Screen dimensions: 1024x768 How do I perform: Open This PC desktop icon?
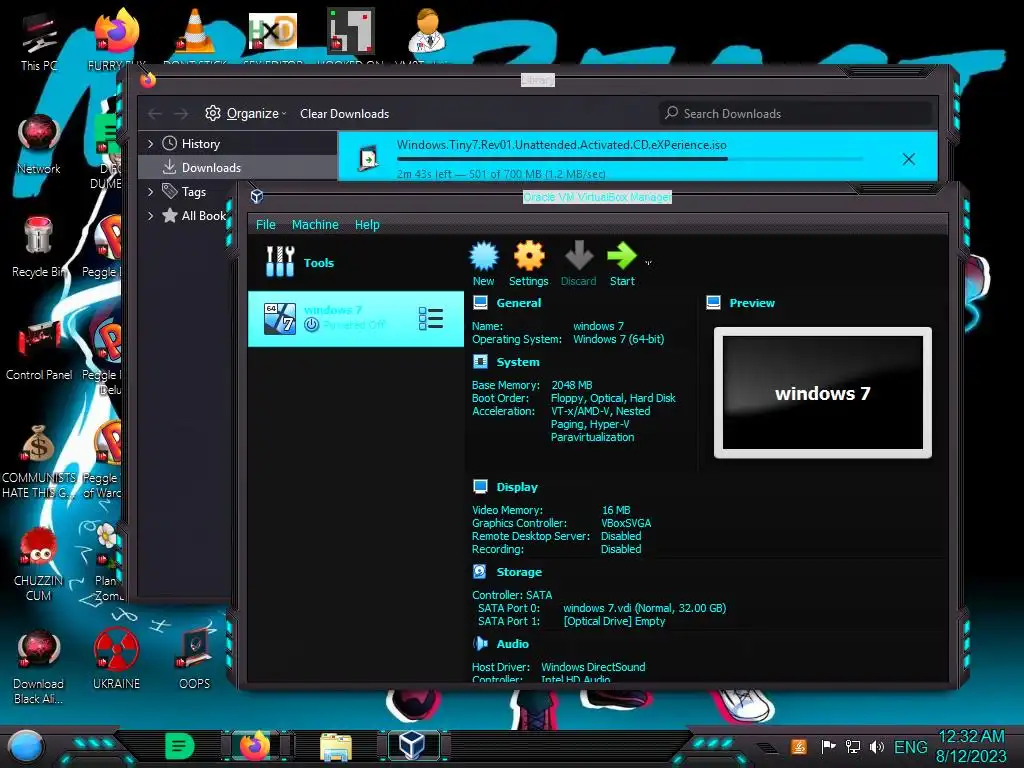[x=39, y=41]
